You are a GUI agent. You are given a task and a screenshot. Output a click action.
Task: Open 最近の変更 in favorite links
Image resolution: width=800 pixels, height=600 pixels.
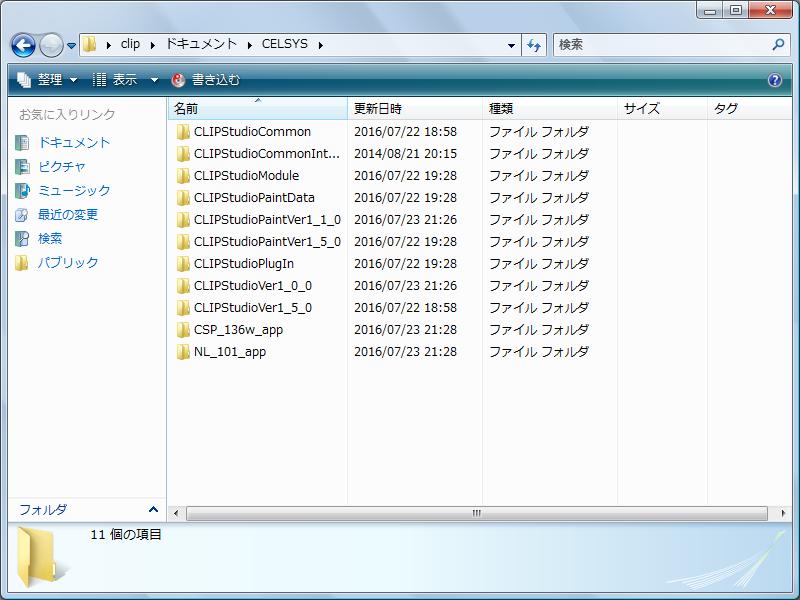tap(68, 214)
